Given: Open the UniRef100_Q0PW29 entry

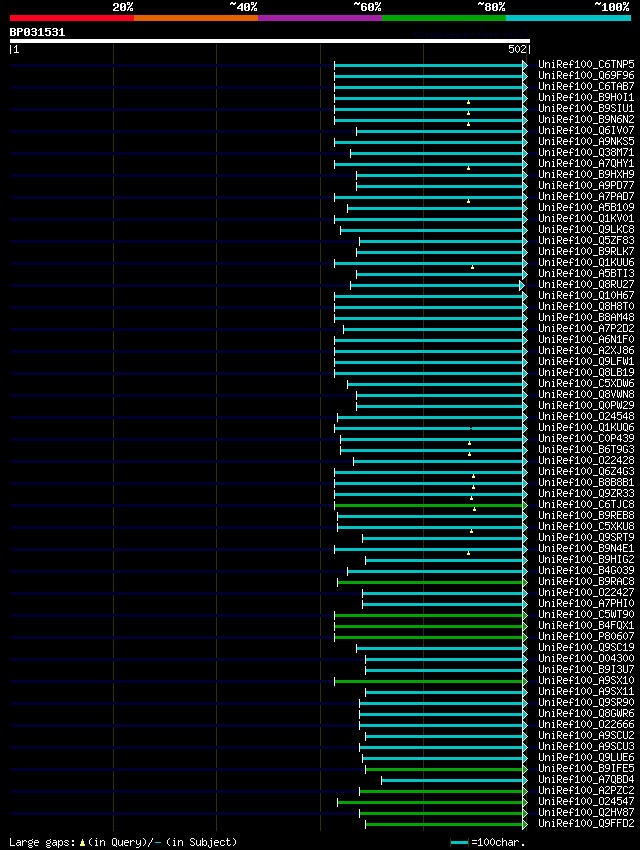Looking at the screenshot, I should (x=586, y=405).
